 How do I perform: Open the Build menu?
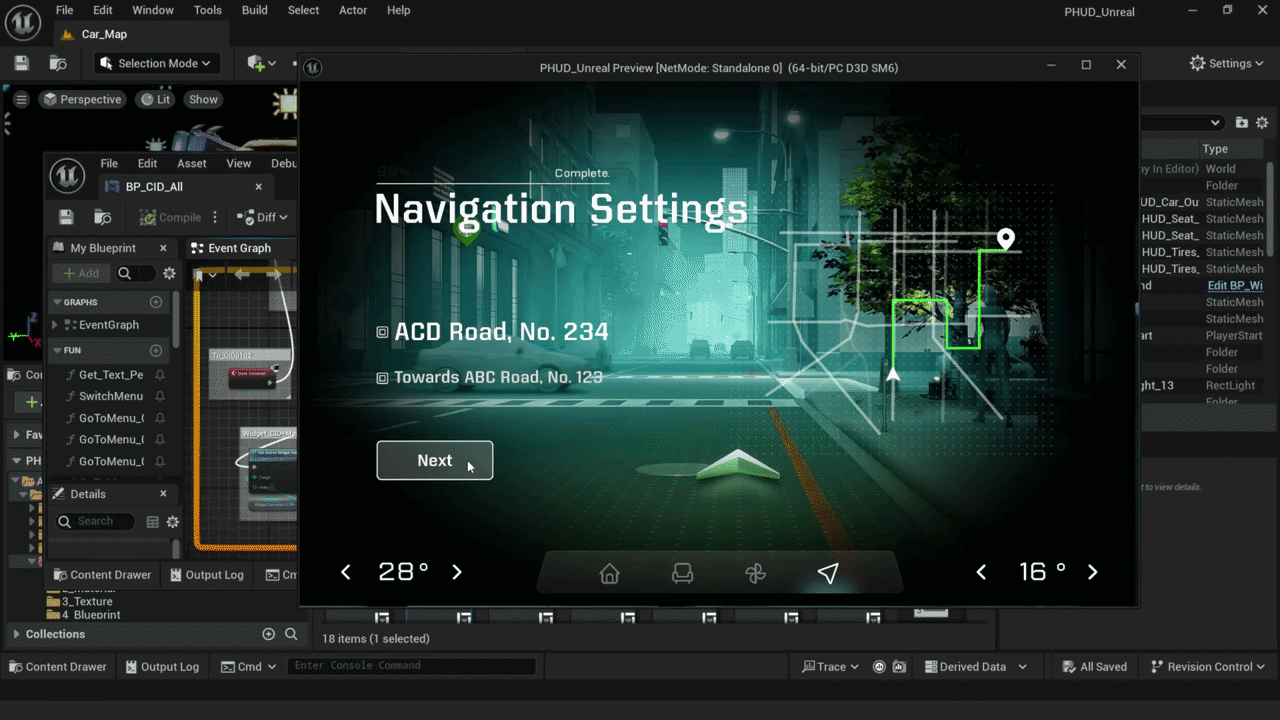click(254, 10)
